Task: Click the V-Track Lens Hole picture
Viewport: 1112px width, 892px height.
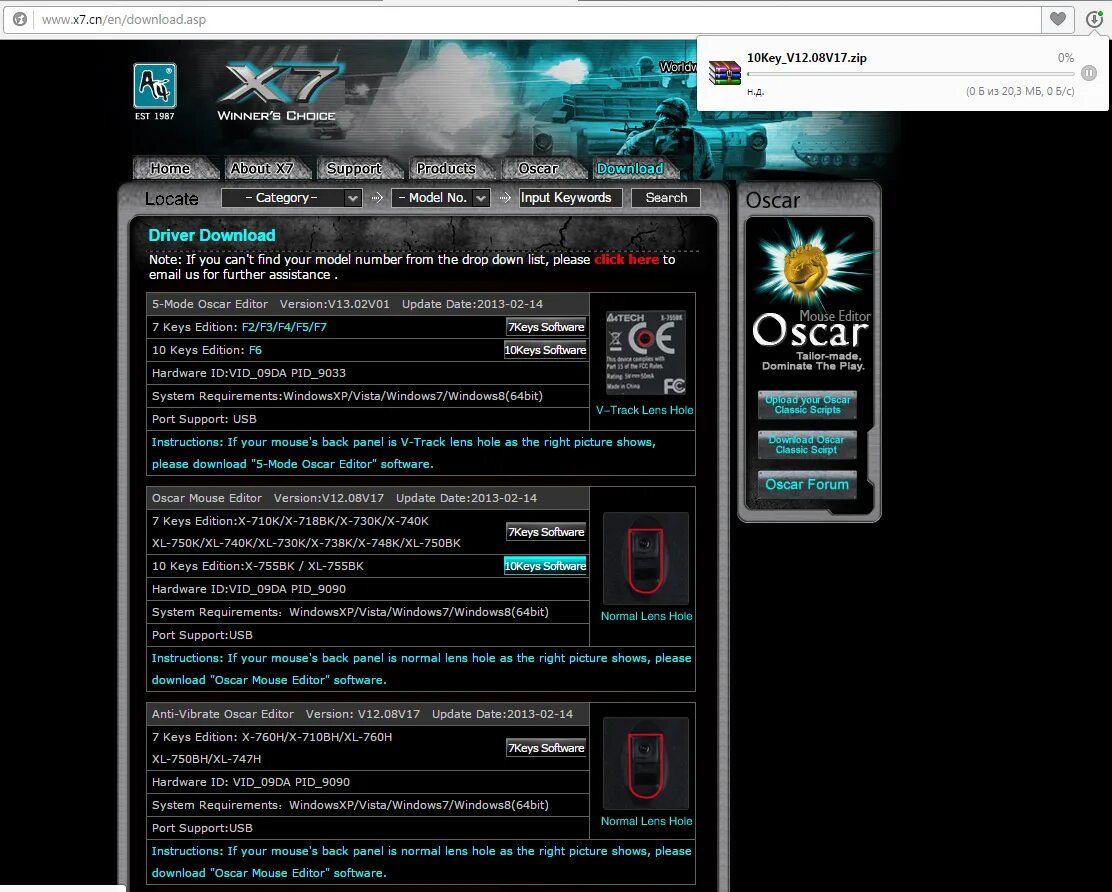Action: pyautogui.click(x=645, y=352)
